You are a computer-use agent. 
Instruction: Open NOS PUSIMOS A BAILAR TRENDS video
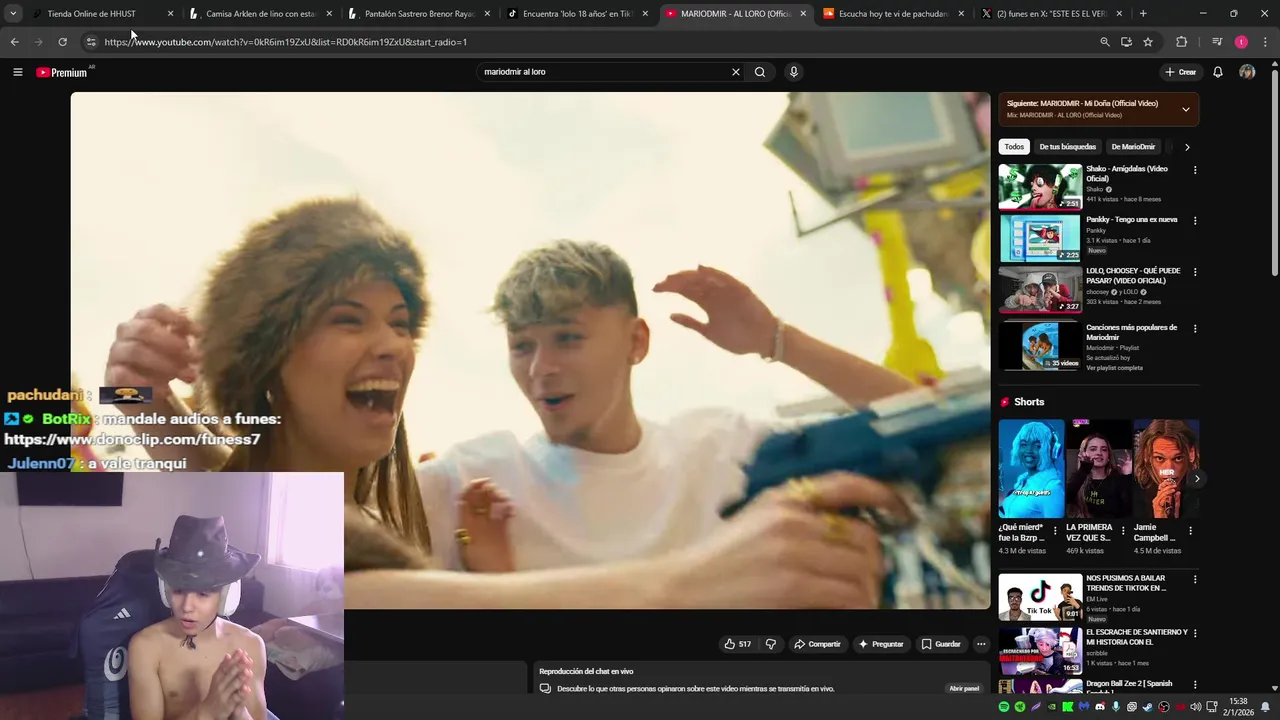coord(1040,597)
